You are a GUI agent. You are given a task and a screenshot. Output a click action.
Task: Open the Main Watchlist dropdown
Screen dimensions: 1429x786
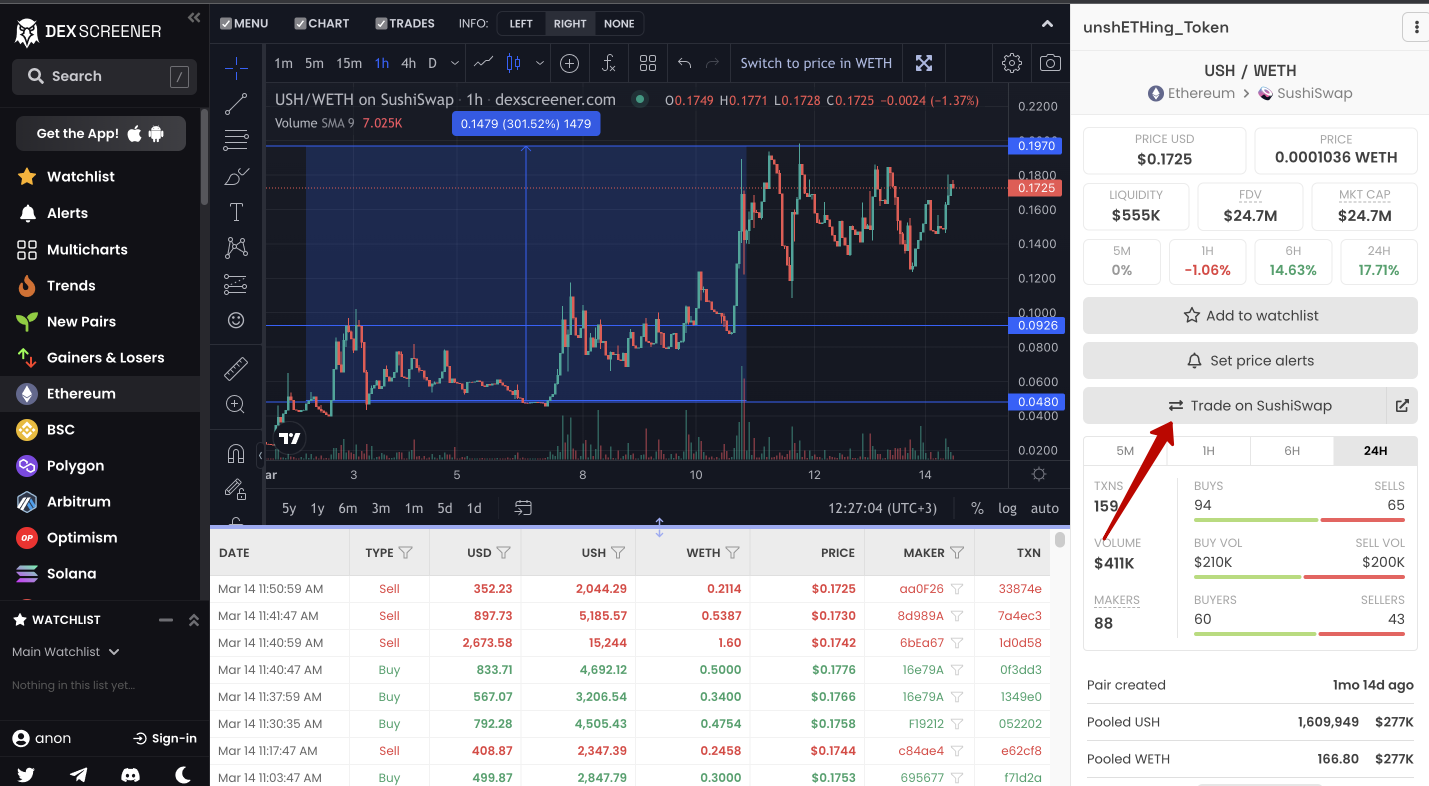(66, 652)
